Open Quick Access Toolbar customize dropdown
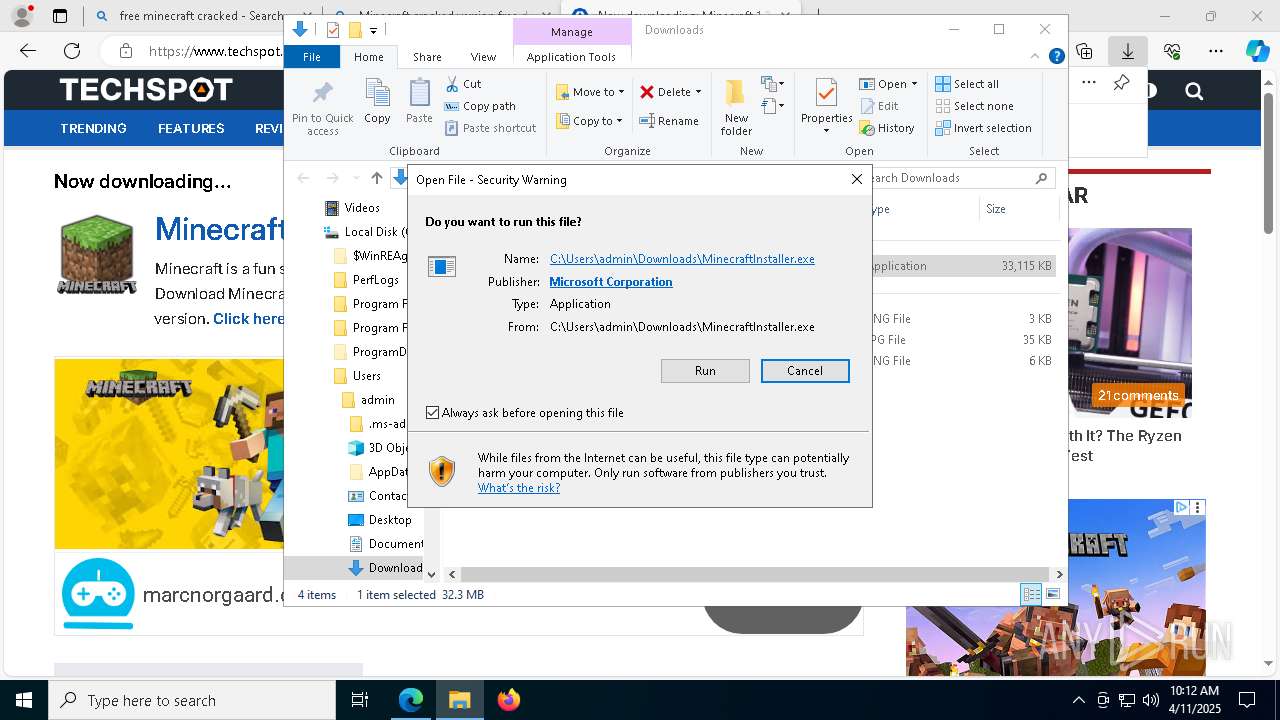Screen dimensions: 1280x720 pos(373,30)
